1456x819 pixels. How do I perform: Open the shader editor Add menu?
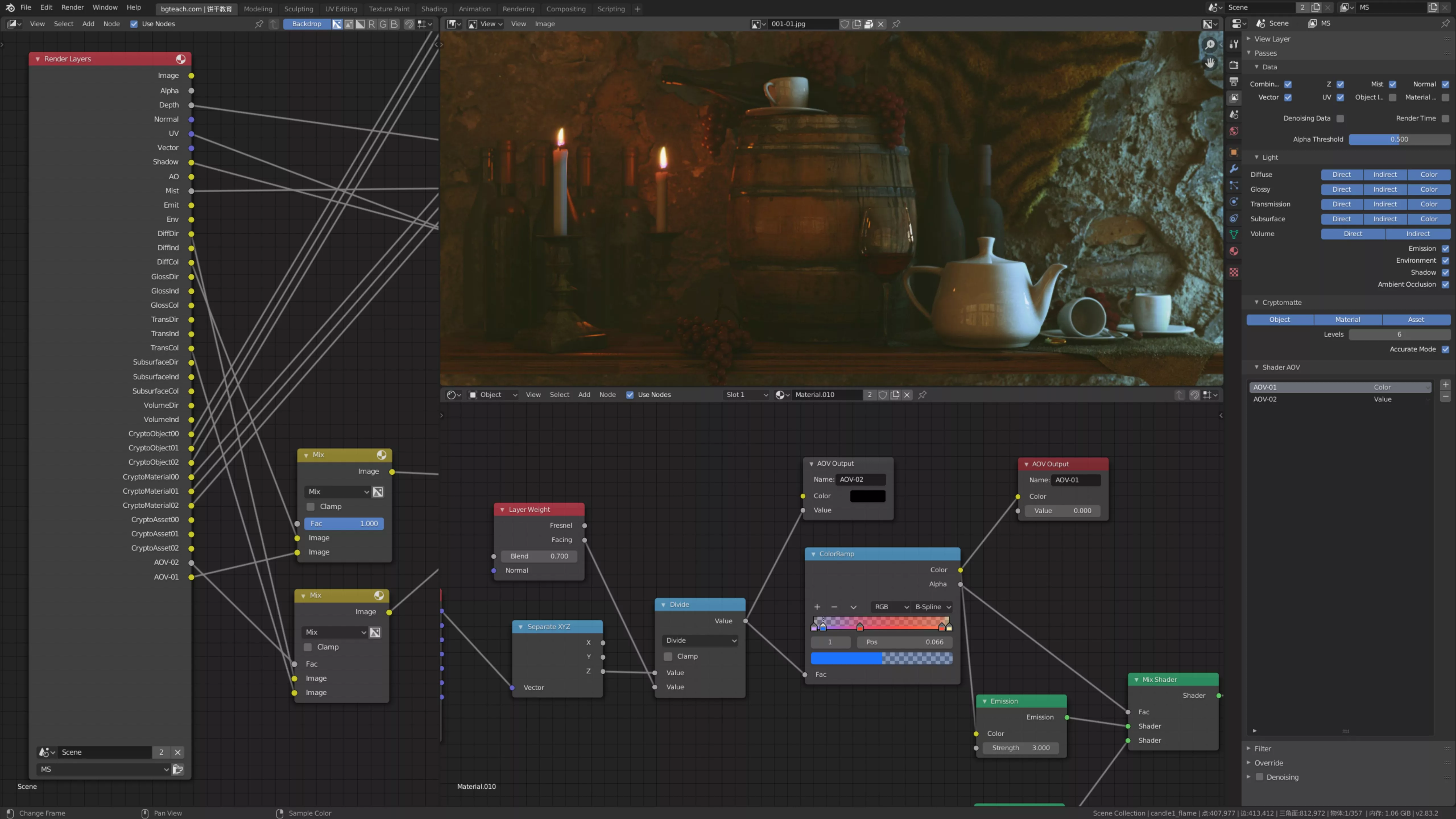coord(584,394)
